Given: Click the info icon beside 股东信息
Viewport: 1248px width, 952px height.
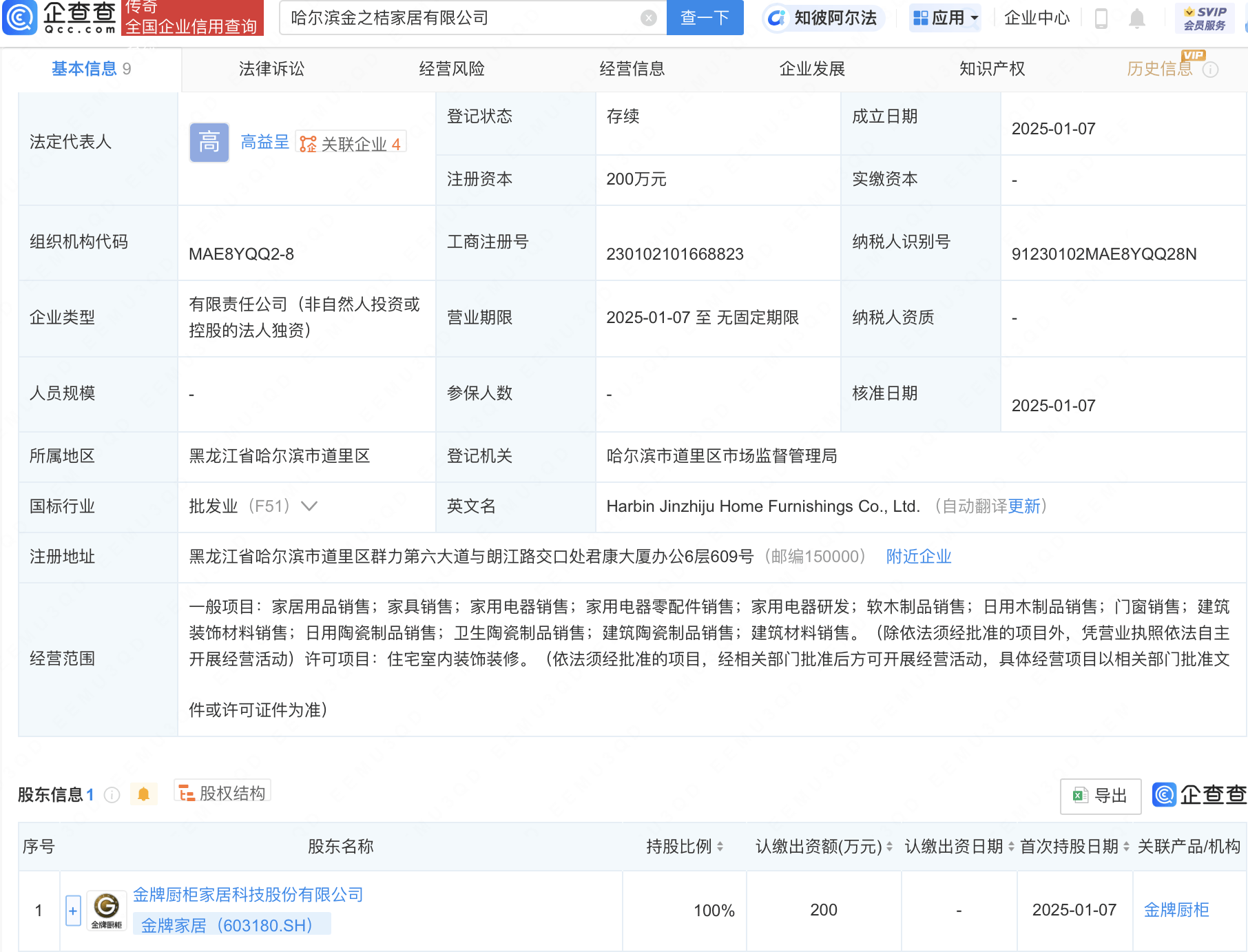Looking at the screenshot, I should click(x=111, y=794).
